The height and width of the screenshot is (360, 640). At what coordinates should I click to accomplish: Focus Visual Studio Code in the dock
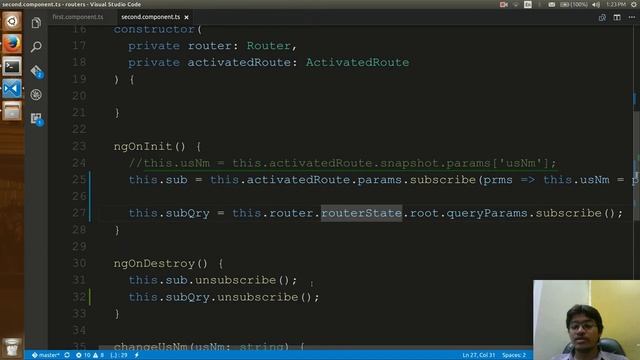12,89
